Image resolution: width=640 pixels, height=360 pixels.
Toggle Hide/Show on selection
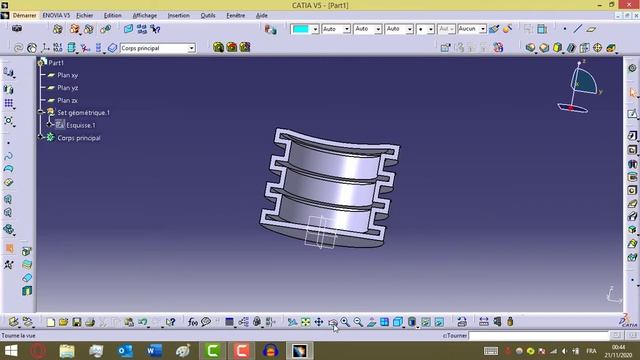coord(426,322)
